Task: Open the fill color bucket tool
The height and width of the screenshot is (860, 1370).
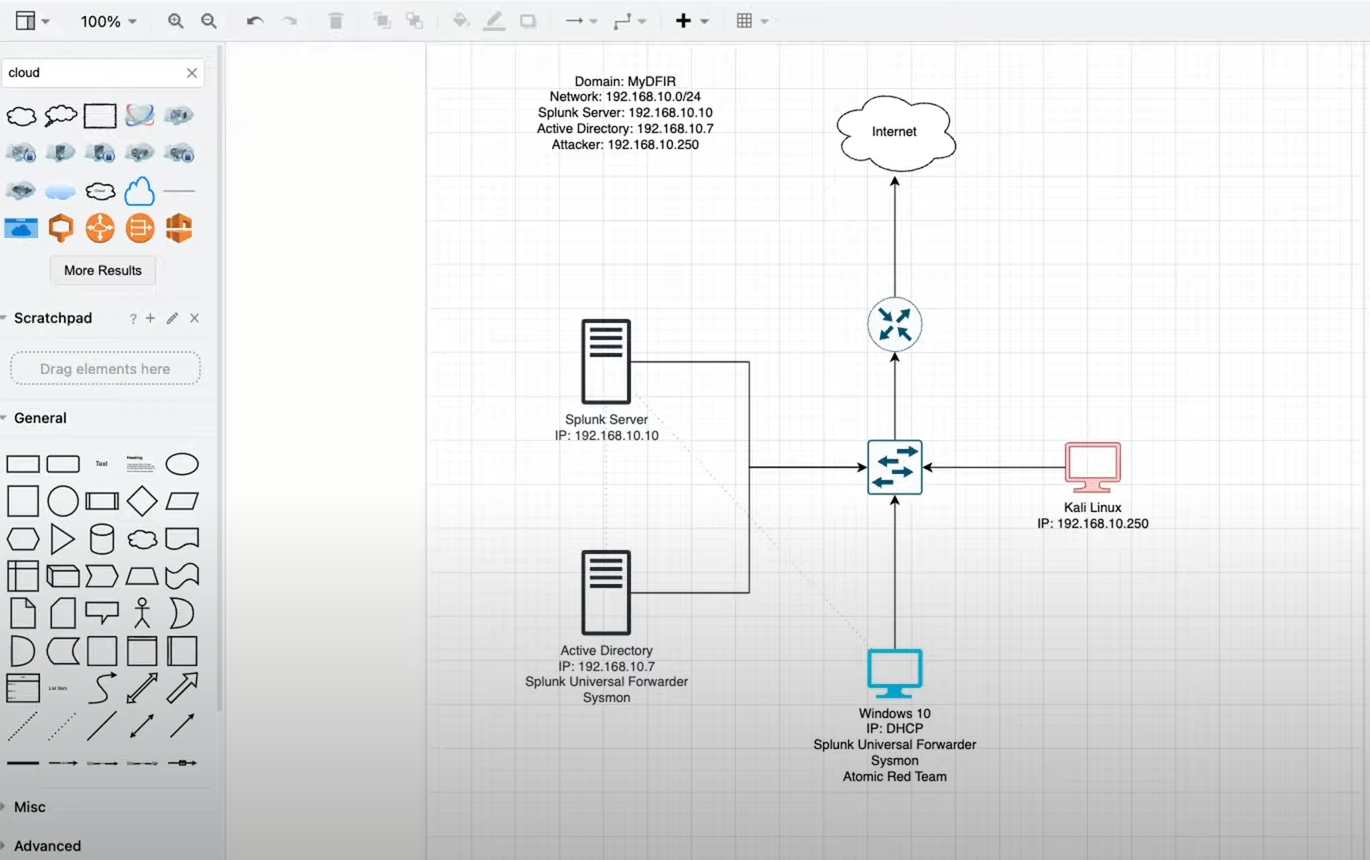Action: 461,21
